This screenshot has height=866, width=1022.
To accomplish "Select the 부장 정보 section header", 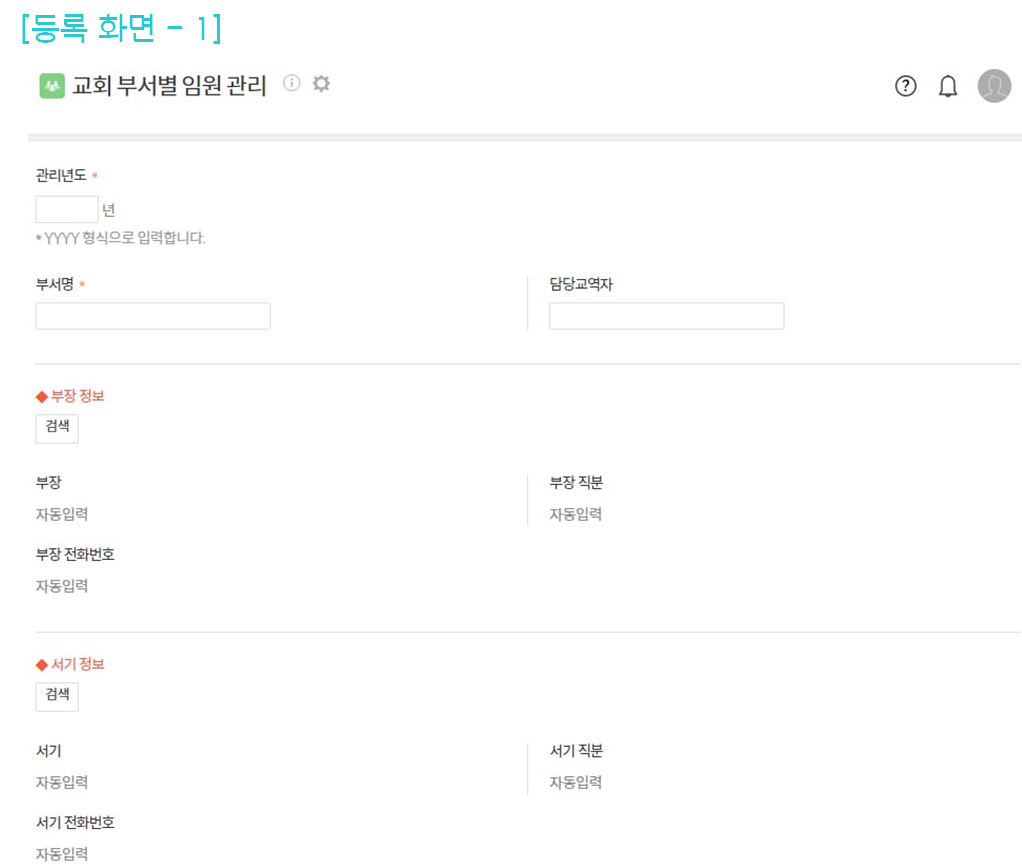I will (71, 396).
